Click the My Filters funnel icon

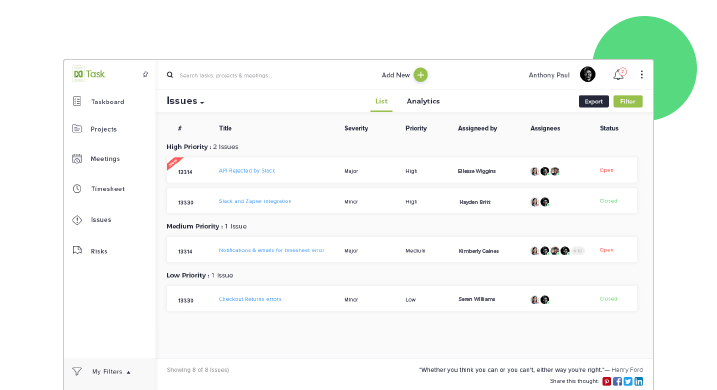[x=77, y=371]
